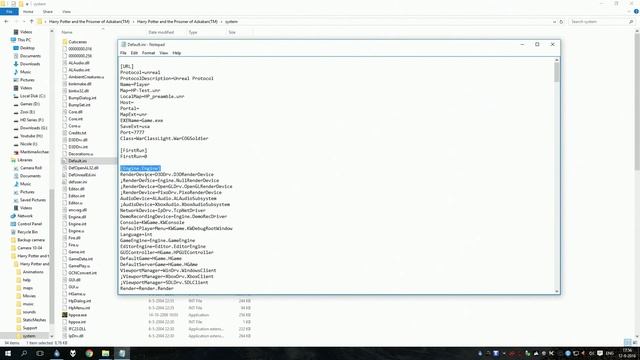Viewport: 640px width, 360px height.
Task: Switch to Explorer's Share ribbon tab
Action: pos(48,12)
